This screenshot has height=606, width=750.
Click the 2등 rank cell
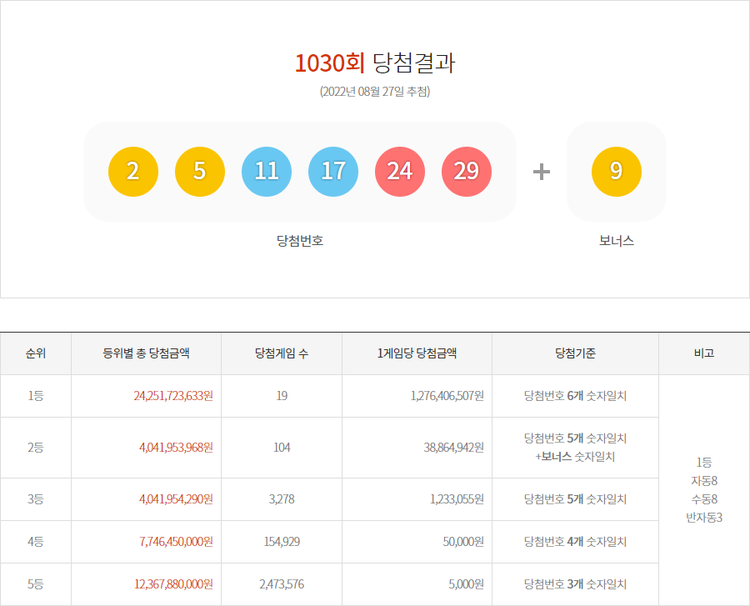[x=36, y=448]
